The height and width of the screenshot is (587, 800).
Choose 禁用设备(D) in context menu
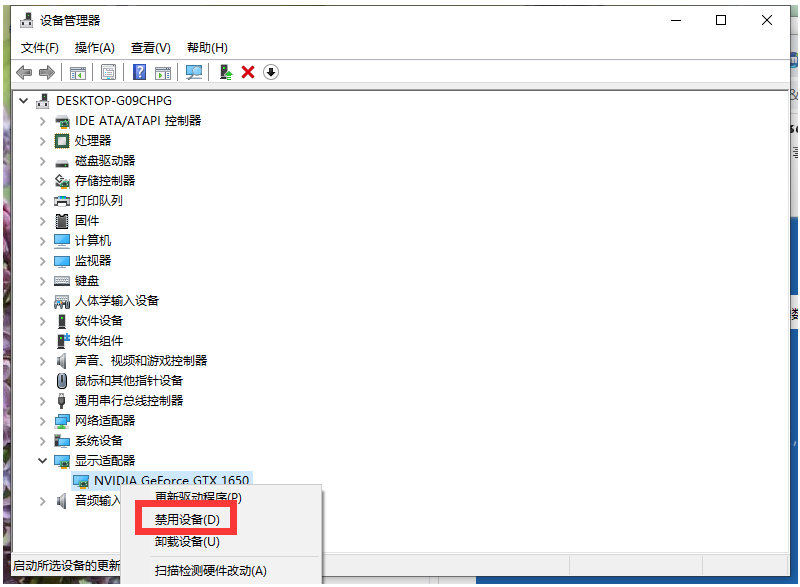[x=187, y=520]
